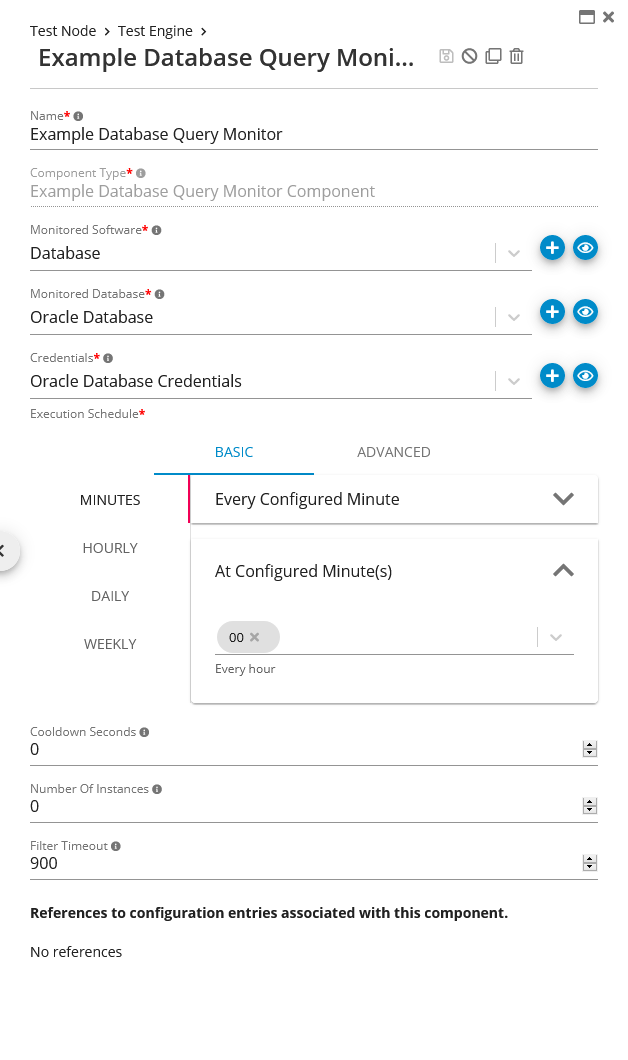Click the Filter Timeout stepper arrows
The width and height of the screenshot is (628, 1060).
click(589, 863)
